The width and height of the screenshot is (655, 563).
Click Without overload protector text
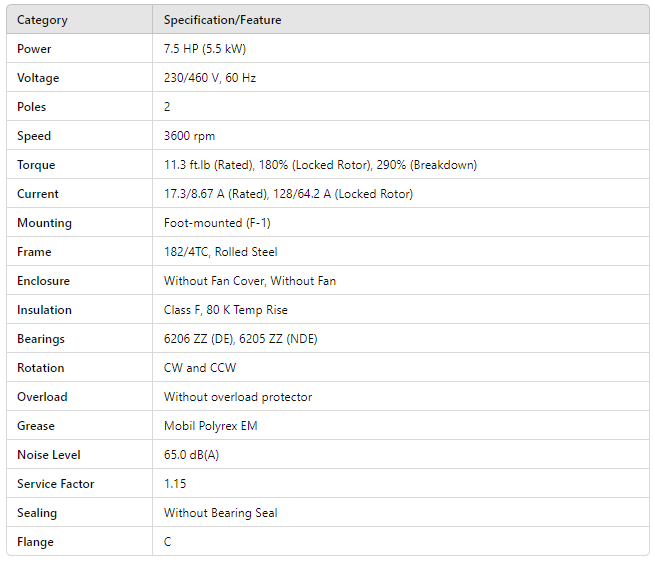pos(238,397)
